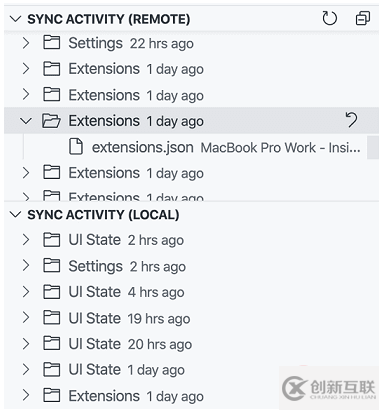The height and width of the screenshot is (410, 379).
Task: Collapse the Sync Activity (Remote) section chevron
Action: [15, 19]
